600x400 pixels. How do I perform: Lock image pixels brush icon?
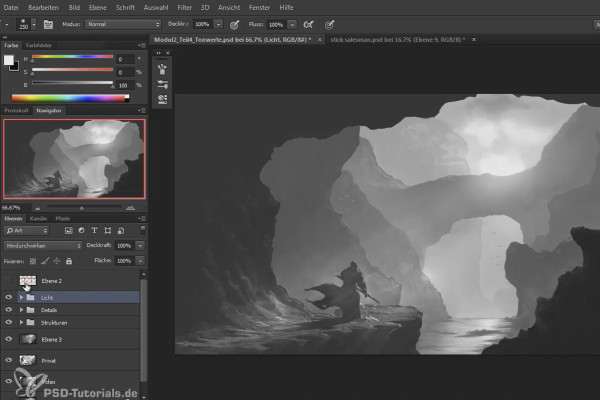(x=45, y=261)
